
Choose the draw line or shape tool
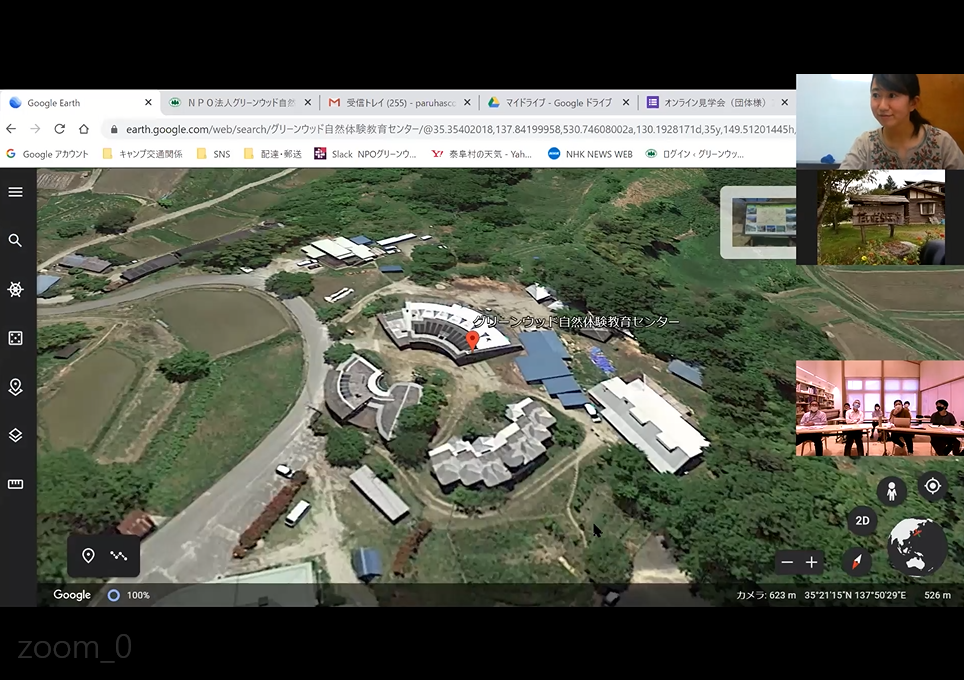click(119, 556)
